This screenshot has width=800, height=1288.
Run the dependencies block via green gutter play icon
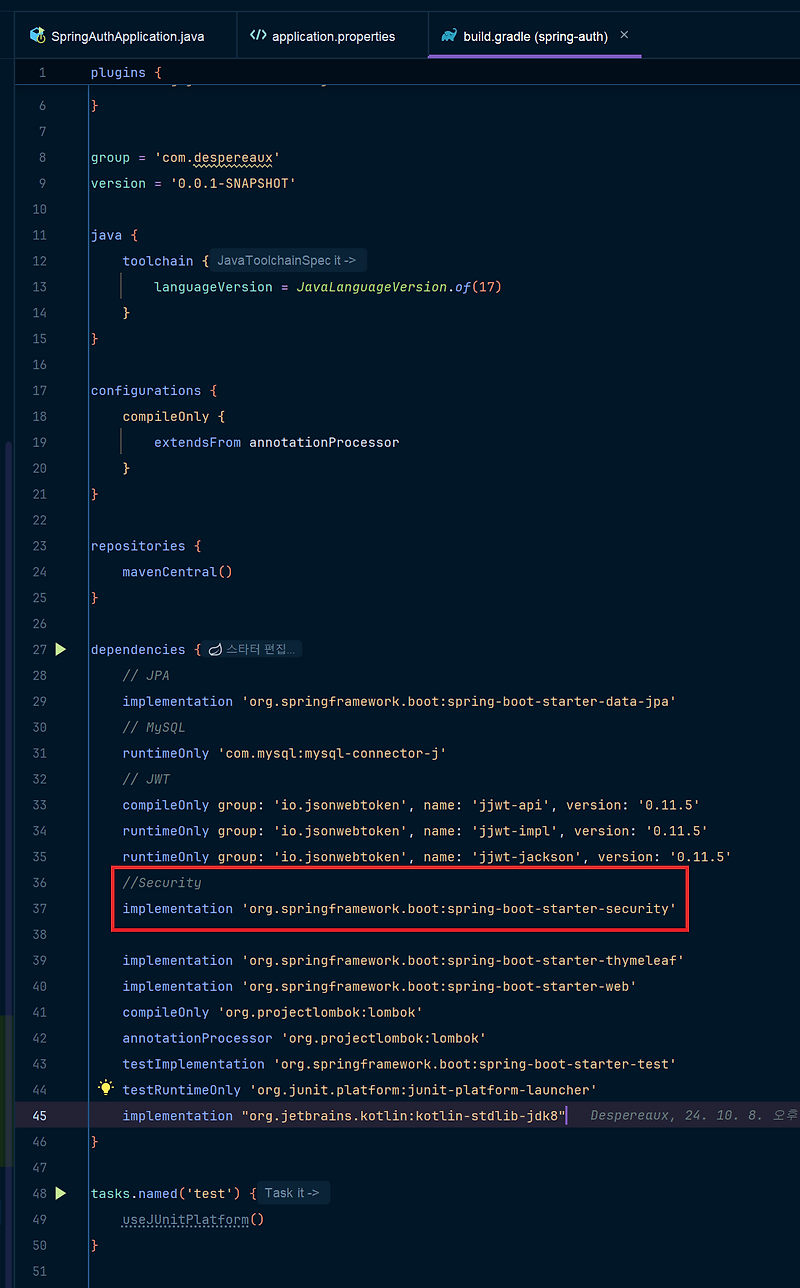point(60,649)
